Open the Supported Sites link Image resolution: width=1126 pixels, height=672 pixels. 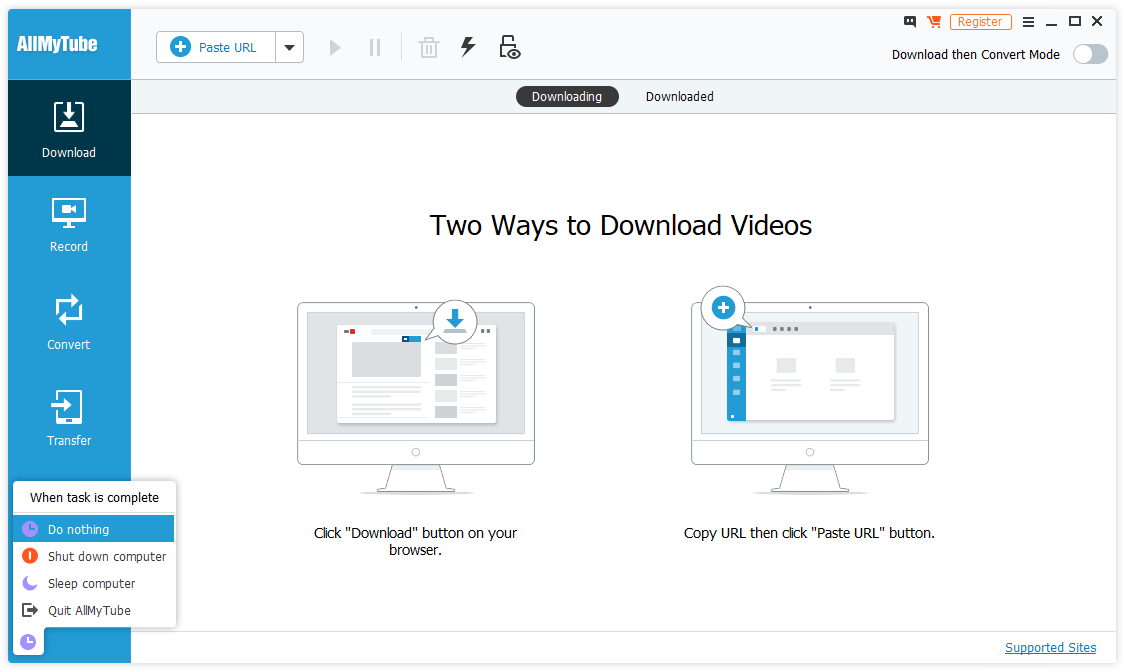pos(1051,648)
